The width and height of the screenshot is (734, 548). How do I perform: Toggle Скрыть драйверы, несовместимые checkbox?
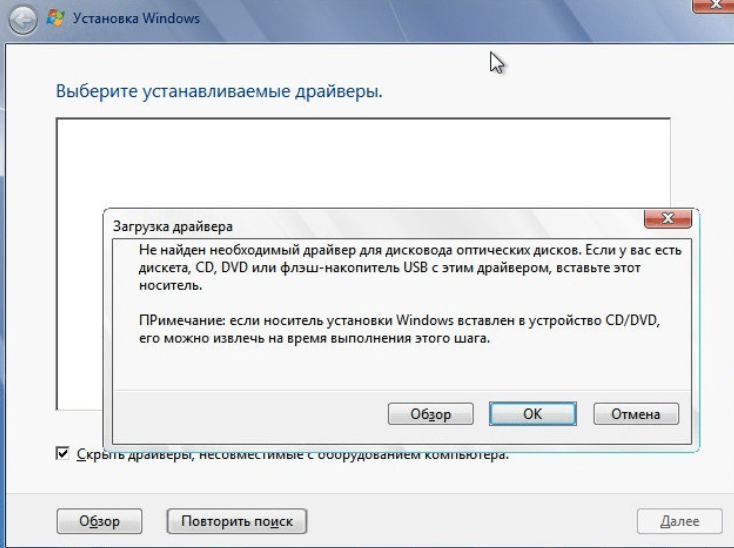point(63,453)
